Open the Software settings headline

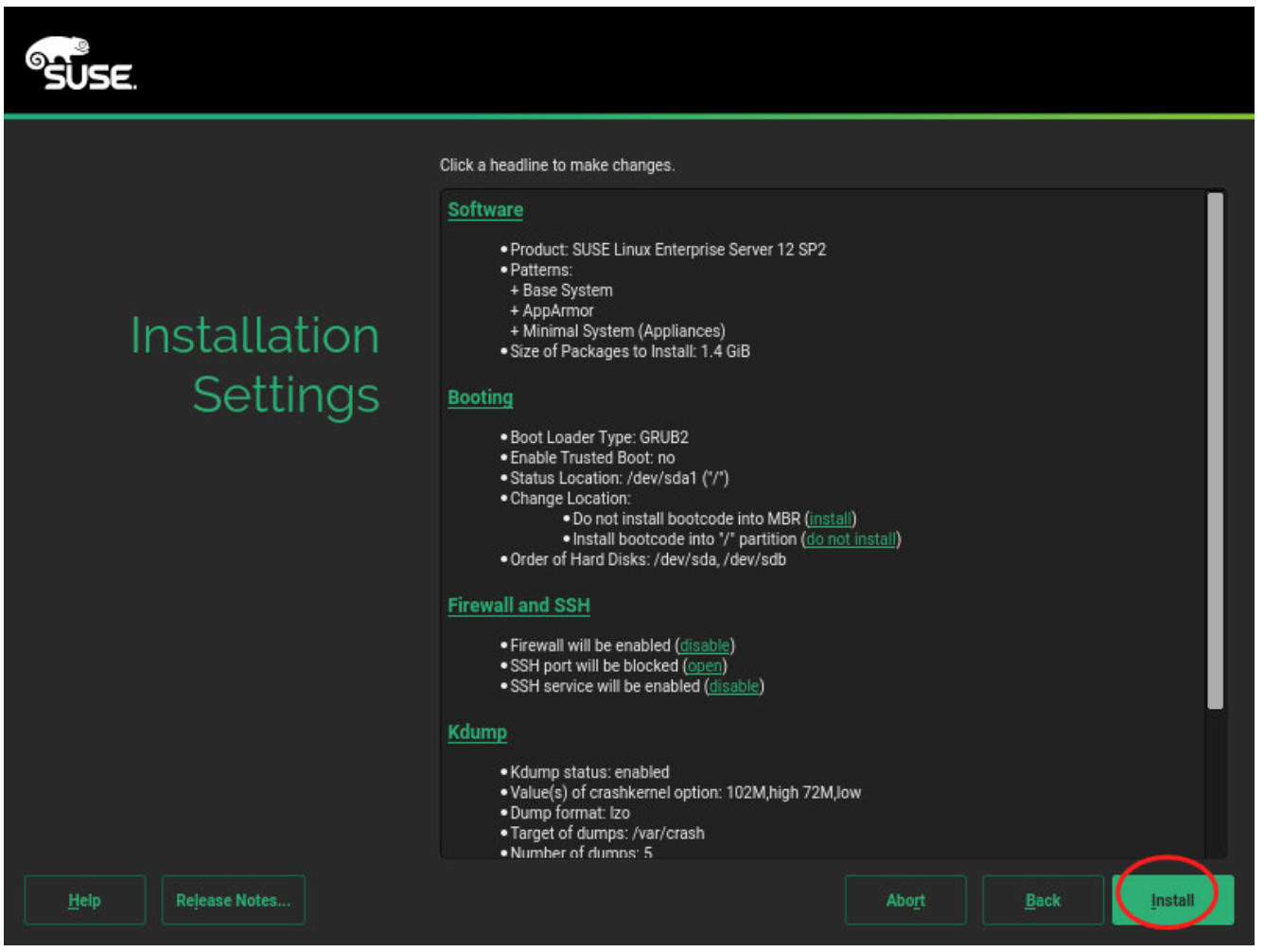coord(485,210)
